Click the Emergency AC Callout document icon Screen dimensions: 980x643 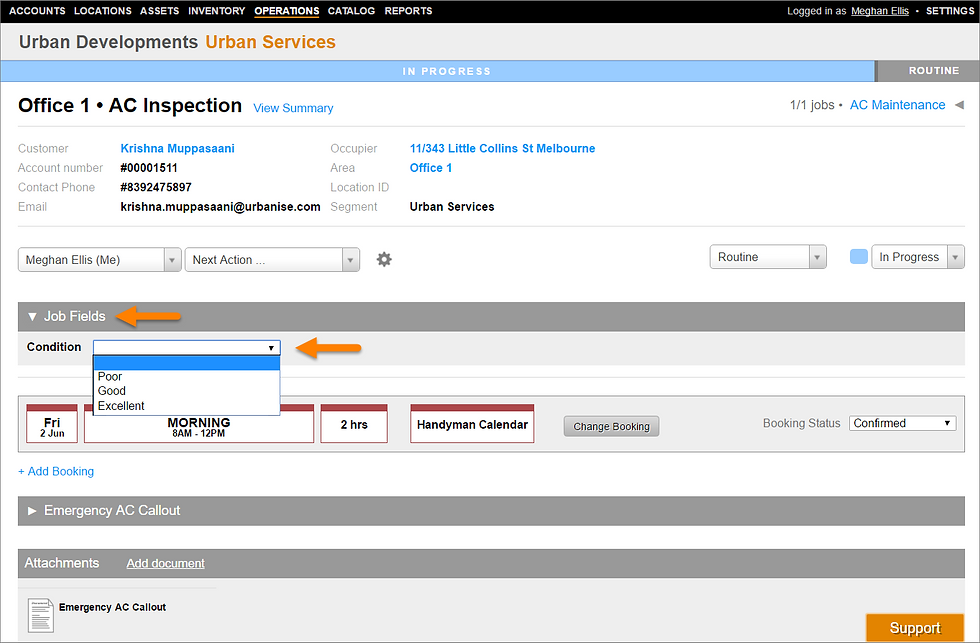[41, 616]
